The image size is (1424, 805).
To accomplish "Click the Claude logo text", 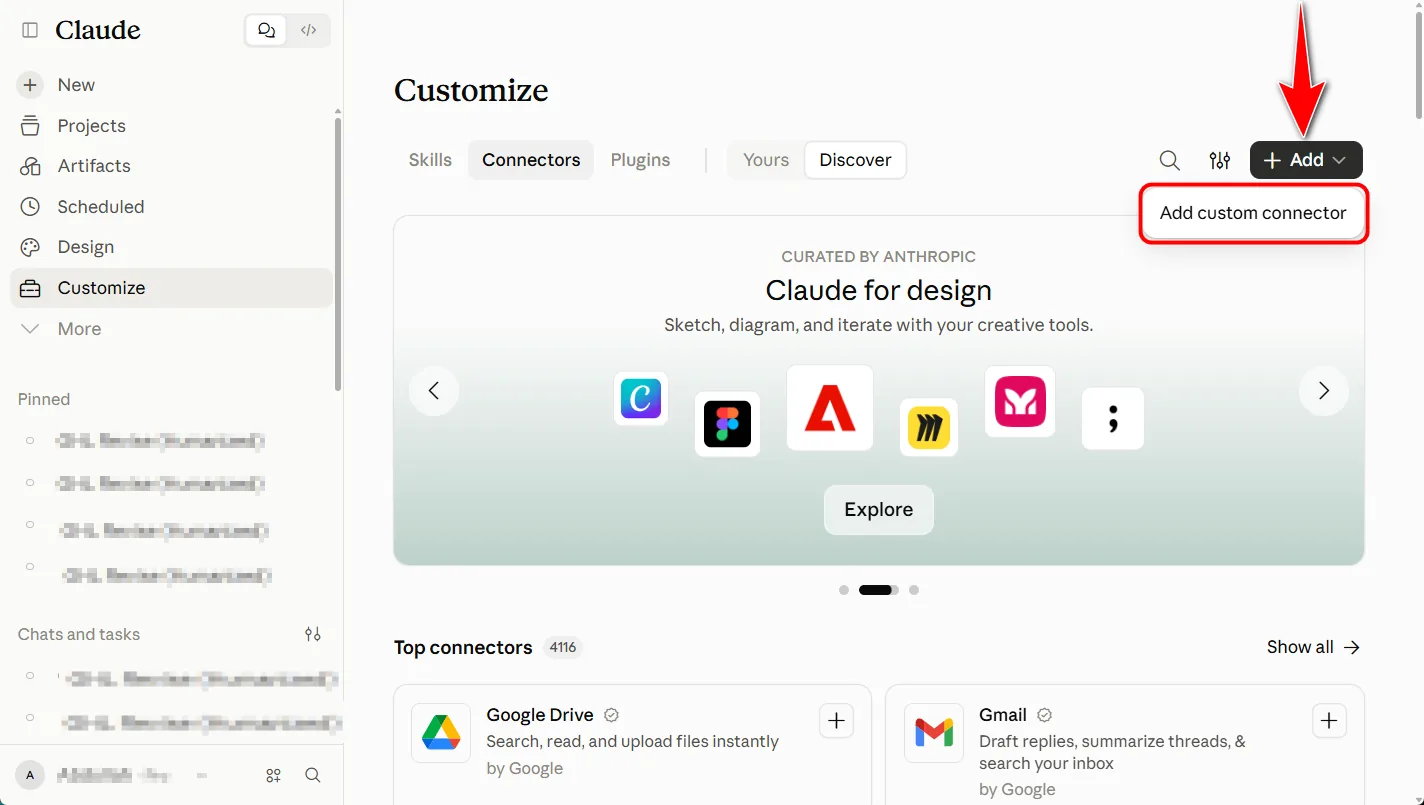I will click(98, 30).
